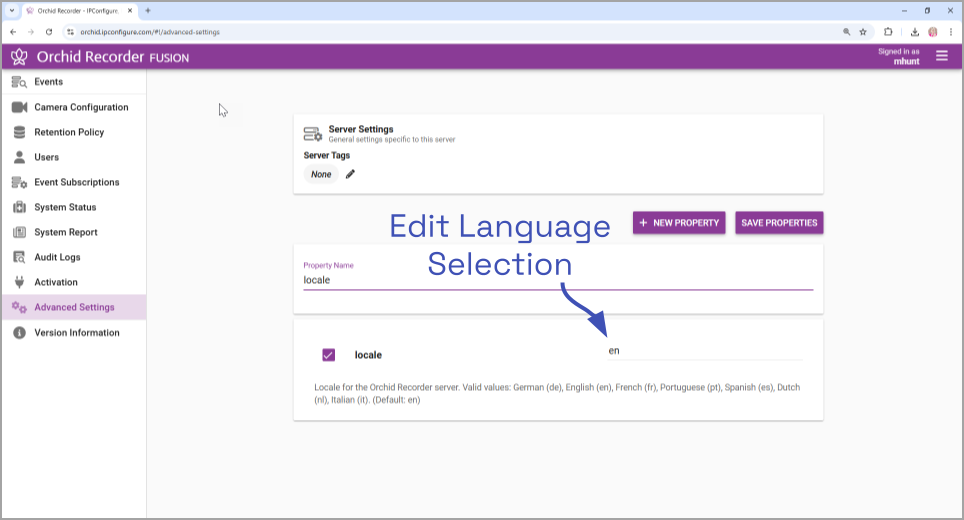Screen dimensions: 964x520
Task: Click the 'mhunt' signed-in username
Action: pyautogui.click(x=906, y=61)
